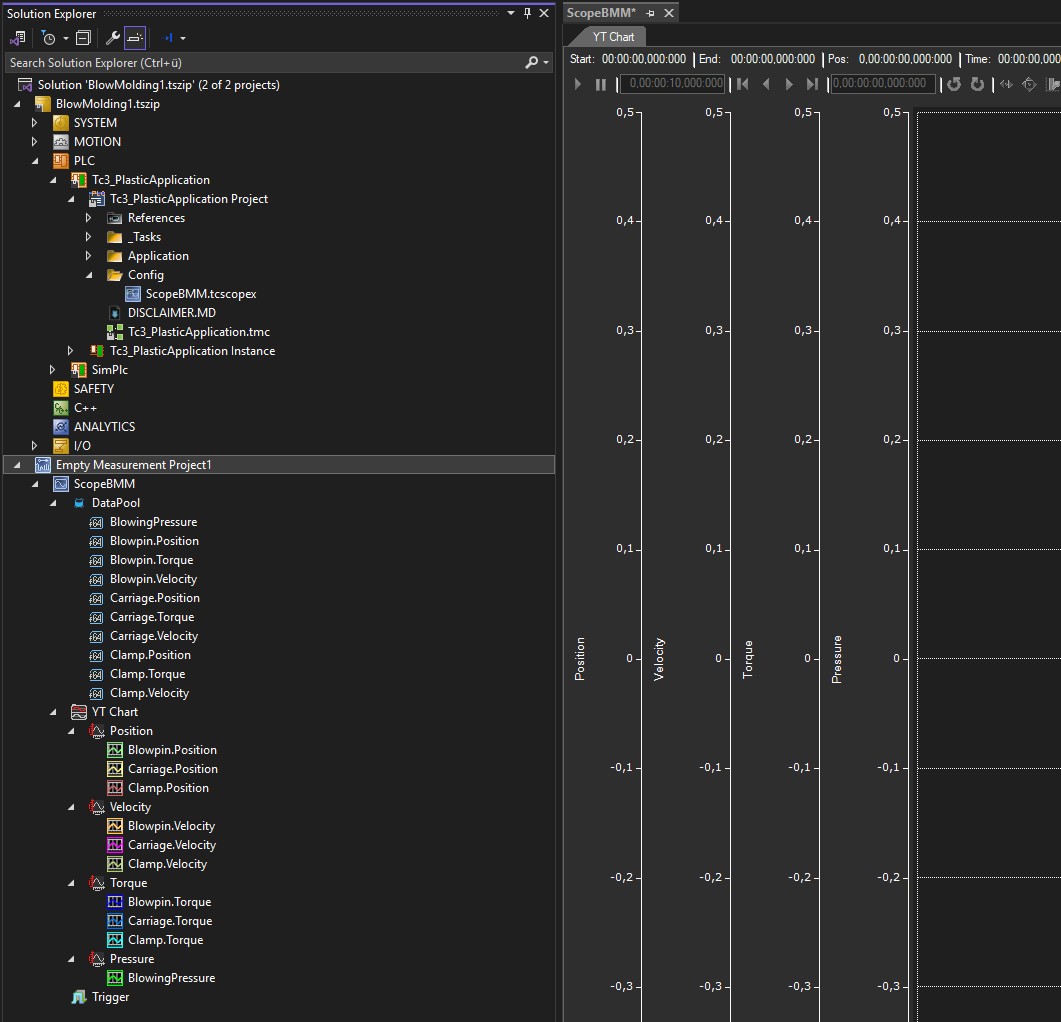
Task: Select the ANALYTICS node icon
Action: [61, 426]
